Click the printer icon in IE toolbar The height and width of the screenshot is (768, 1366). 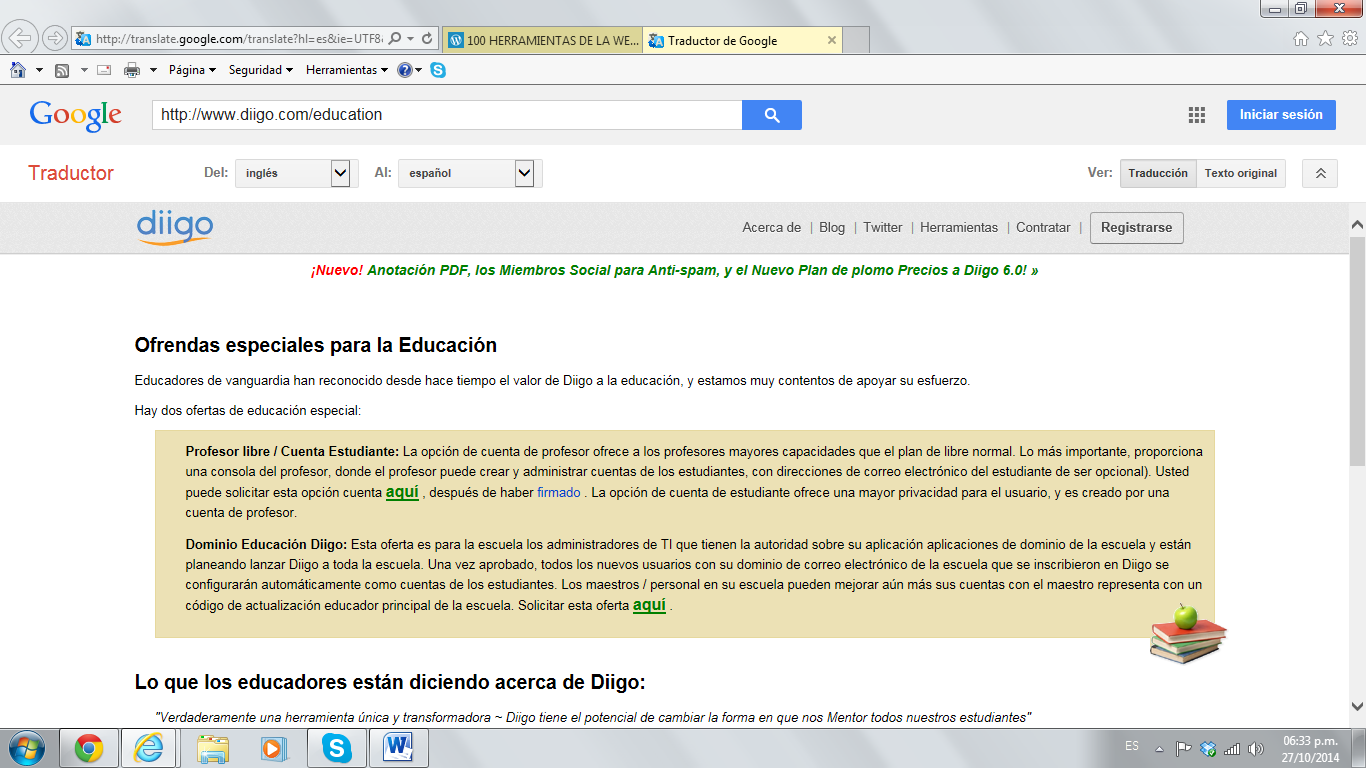coord(131,70)
